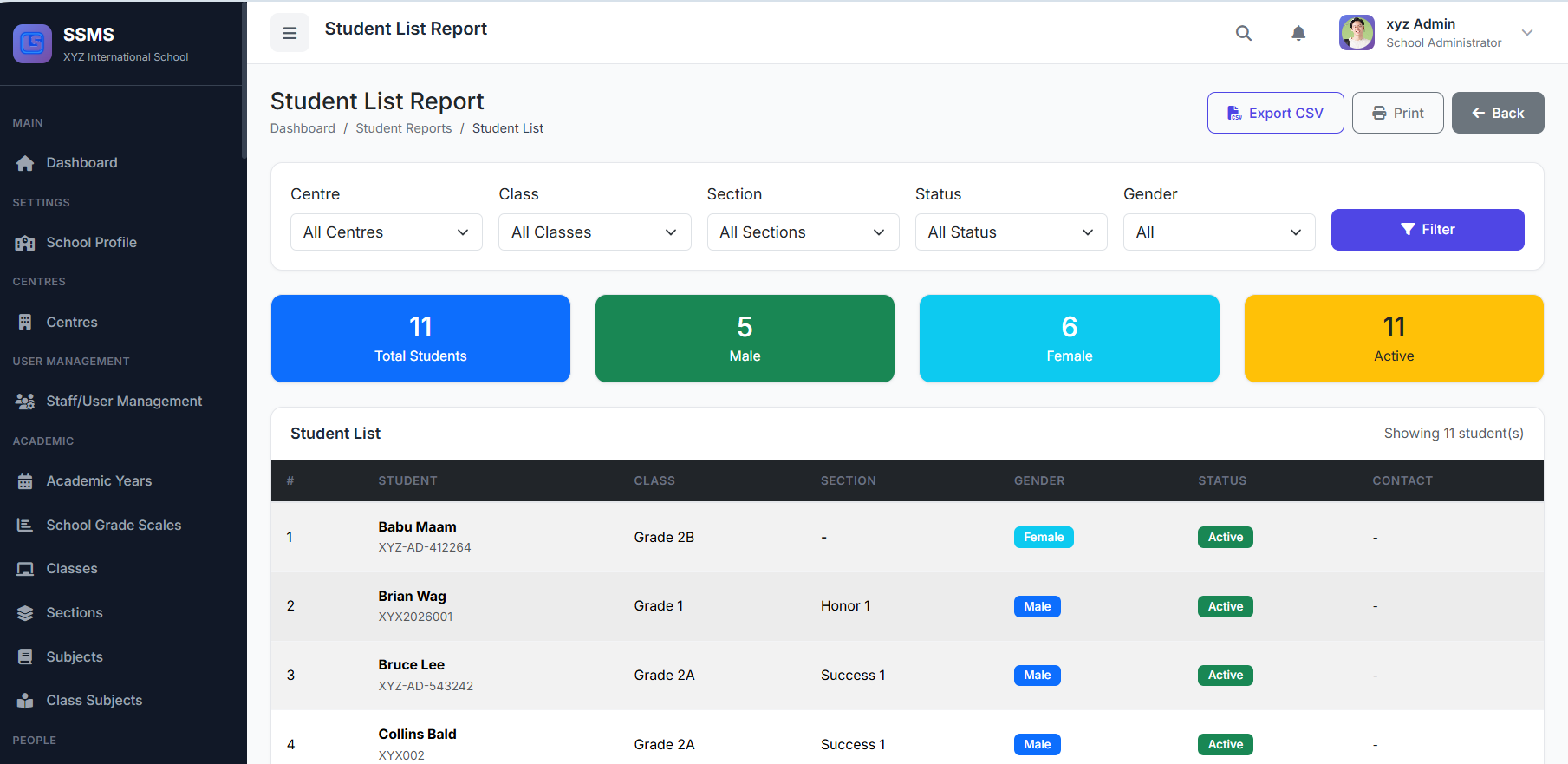Go to Class Subjects menu item

pos(94,701)
